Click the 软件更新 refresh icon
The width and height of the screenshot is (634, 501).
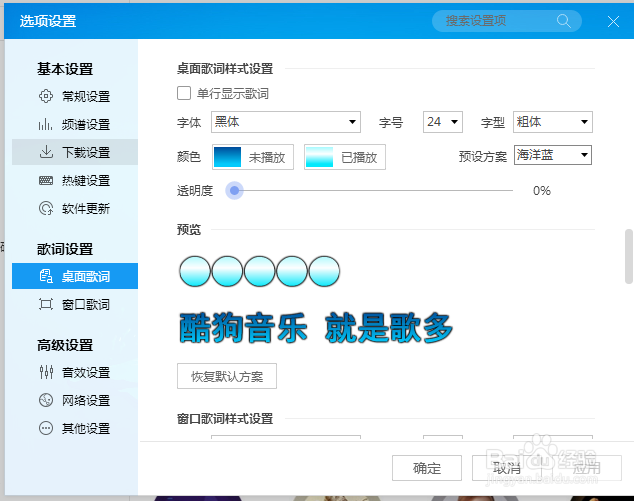(x=46, y=208)
